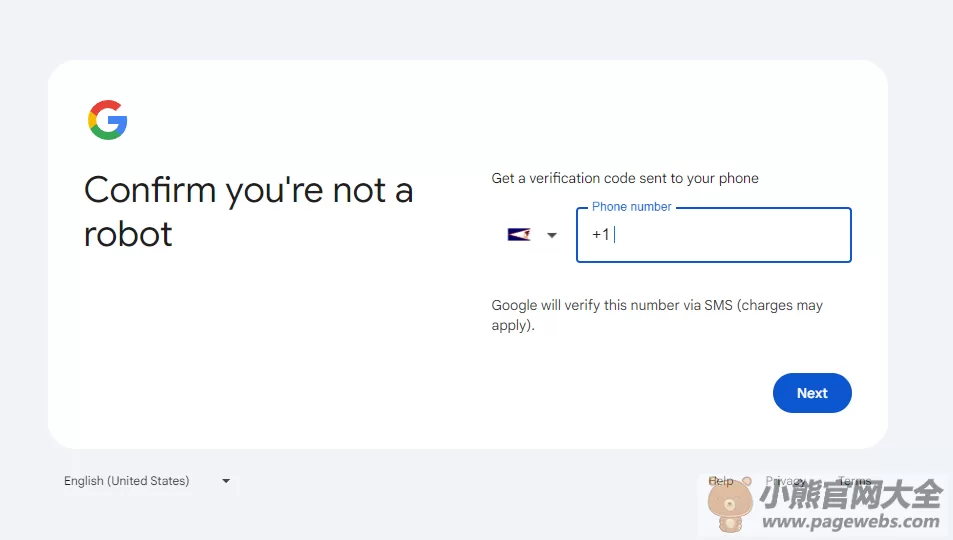
Task: Click the Chinese watermark title text
Action: (x=851, y=494)
